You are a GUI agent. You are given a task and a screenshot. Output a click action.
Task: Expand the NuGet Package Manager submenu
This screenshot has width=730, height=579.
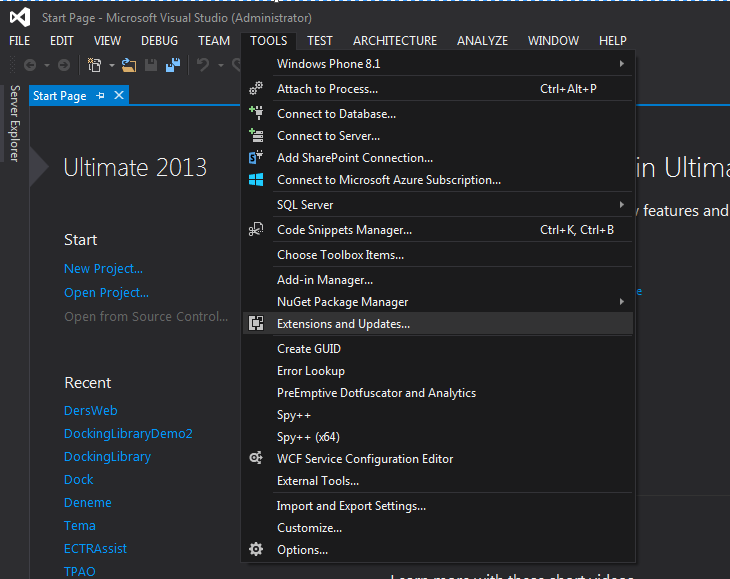(622, 302)
